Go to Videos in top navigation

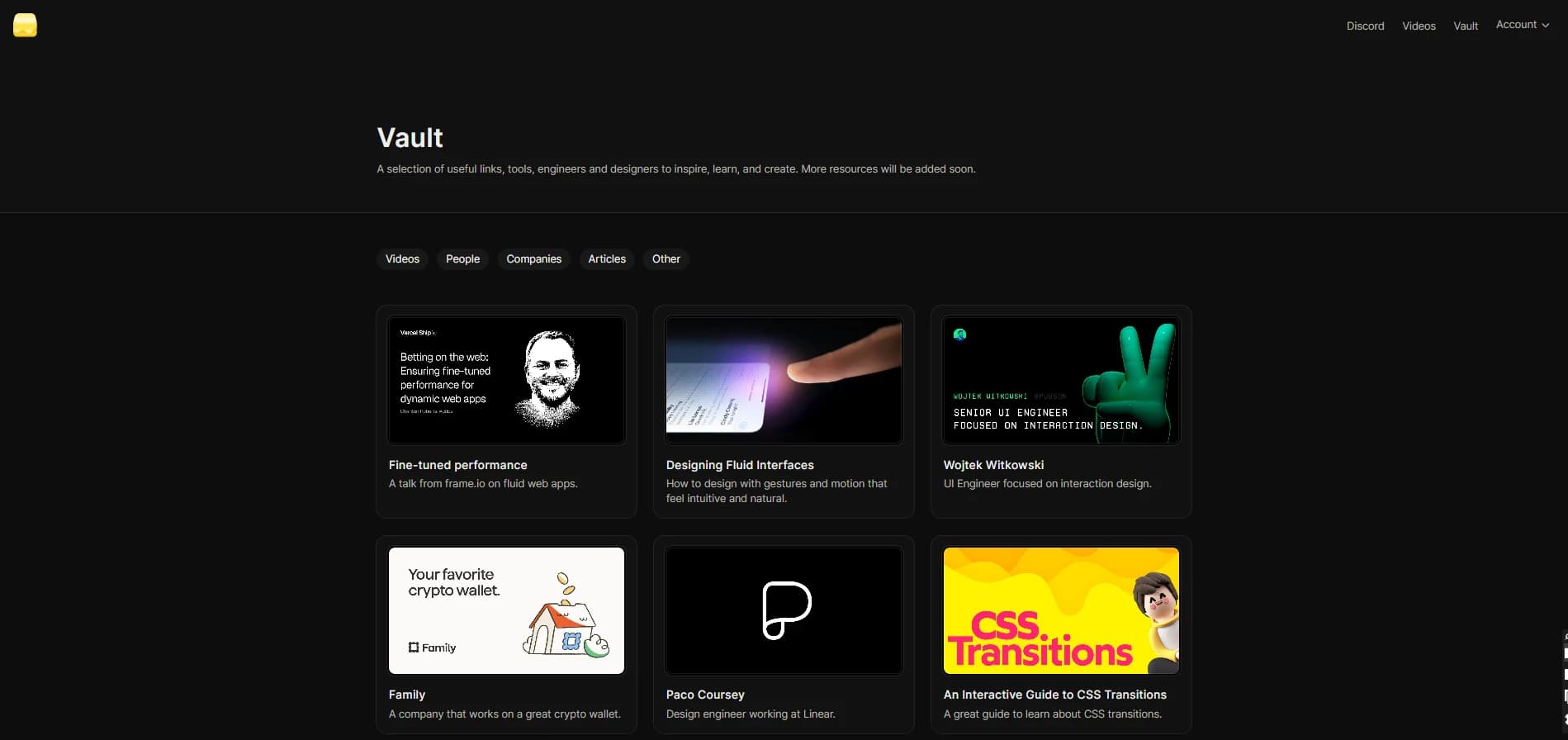click(x=1419, y=26)
